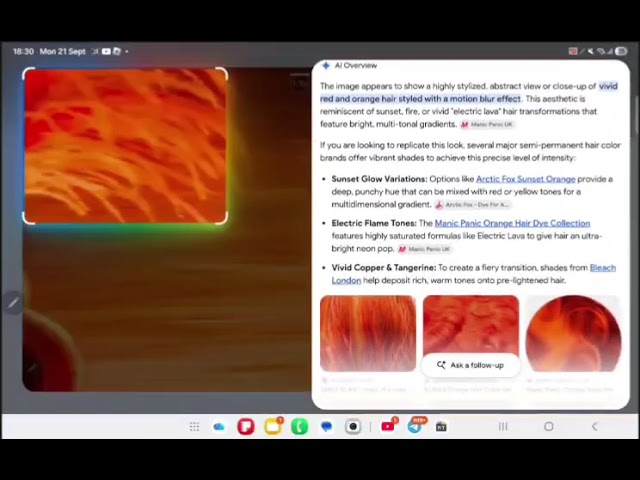Tap the selected orange image crop region

click(125, 146)
